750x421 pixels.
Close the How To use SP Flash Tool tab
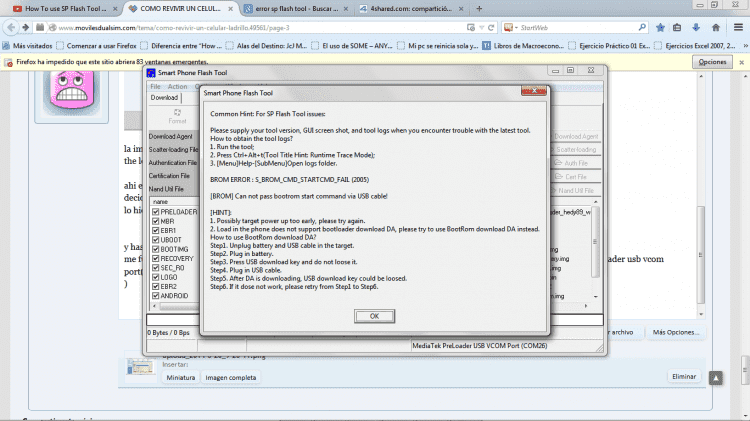115,9
